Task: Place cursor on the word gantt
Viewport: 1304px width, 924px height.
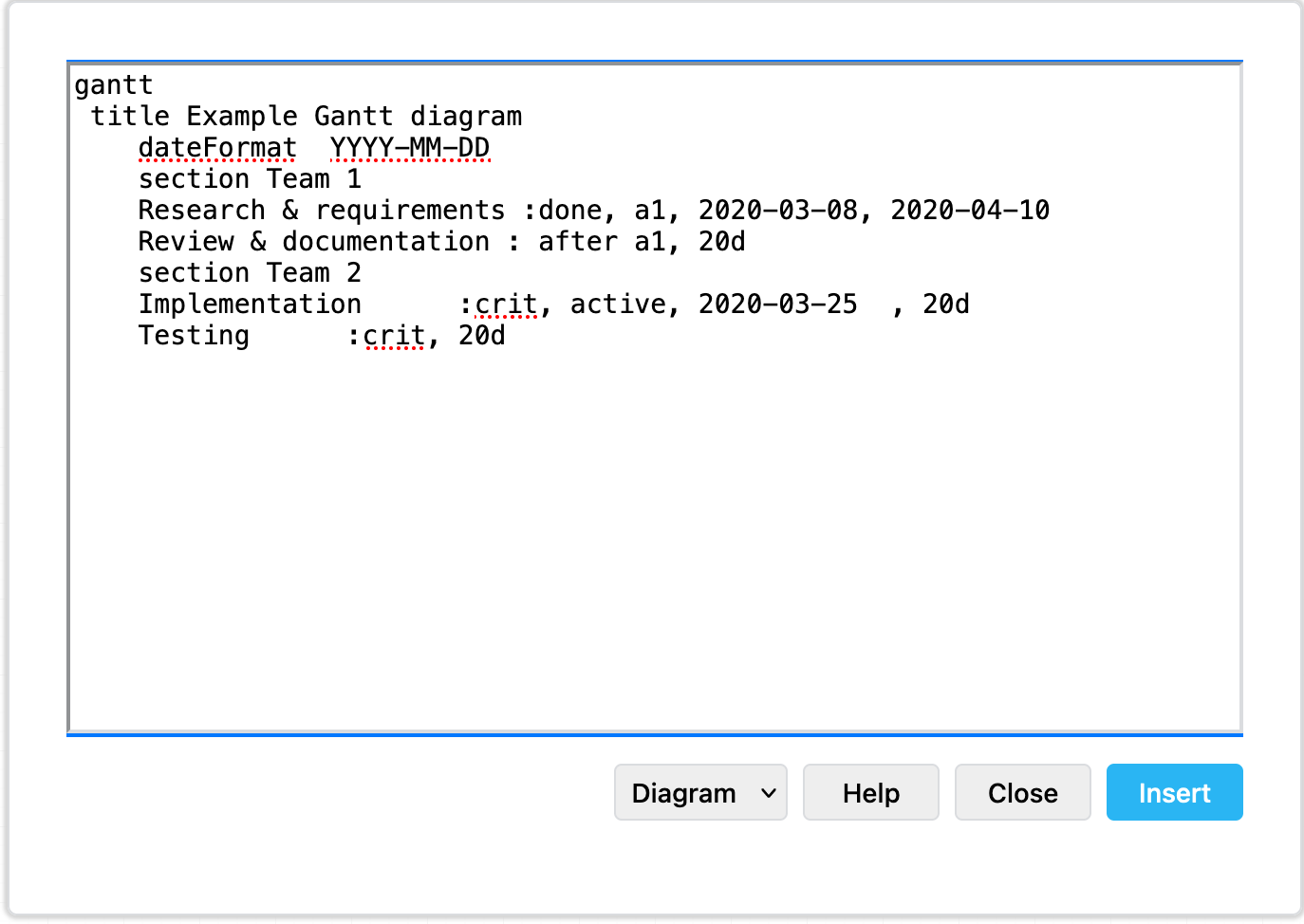Action: [x=113, y=84]
